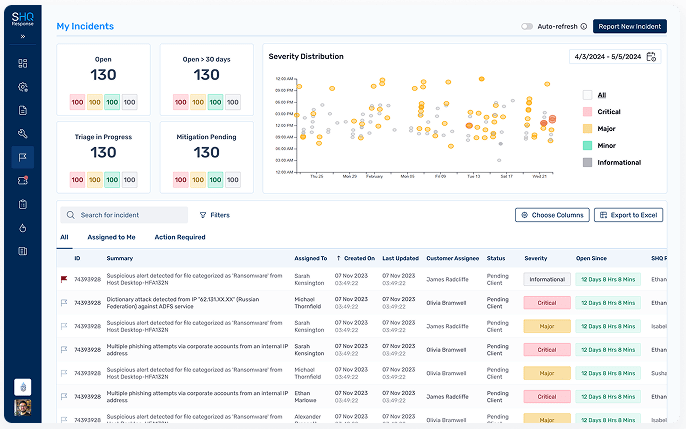
Task: Flag the Major incident assigned to Michael Thornfield
Action: click(64, 373)
